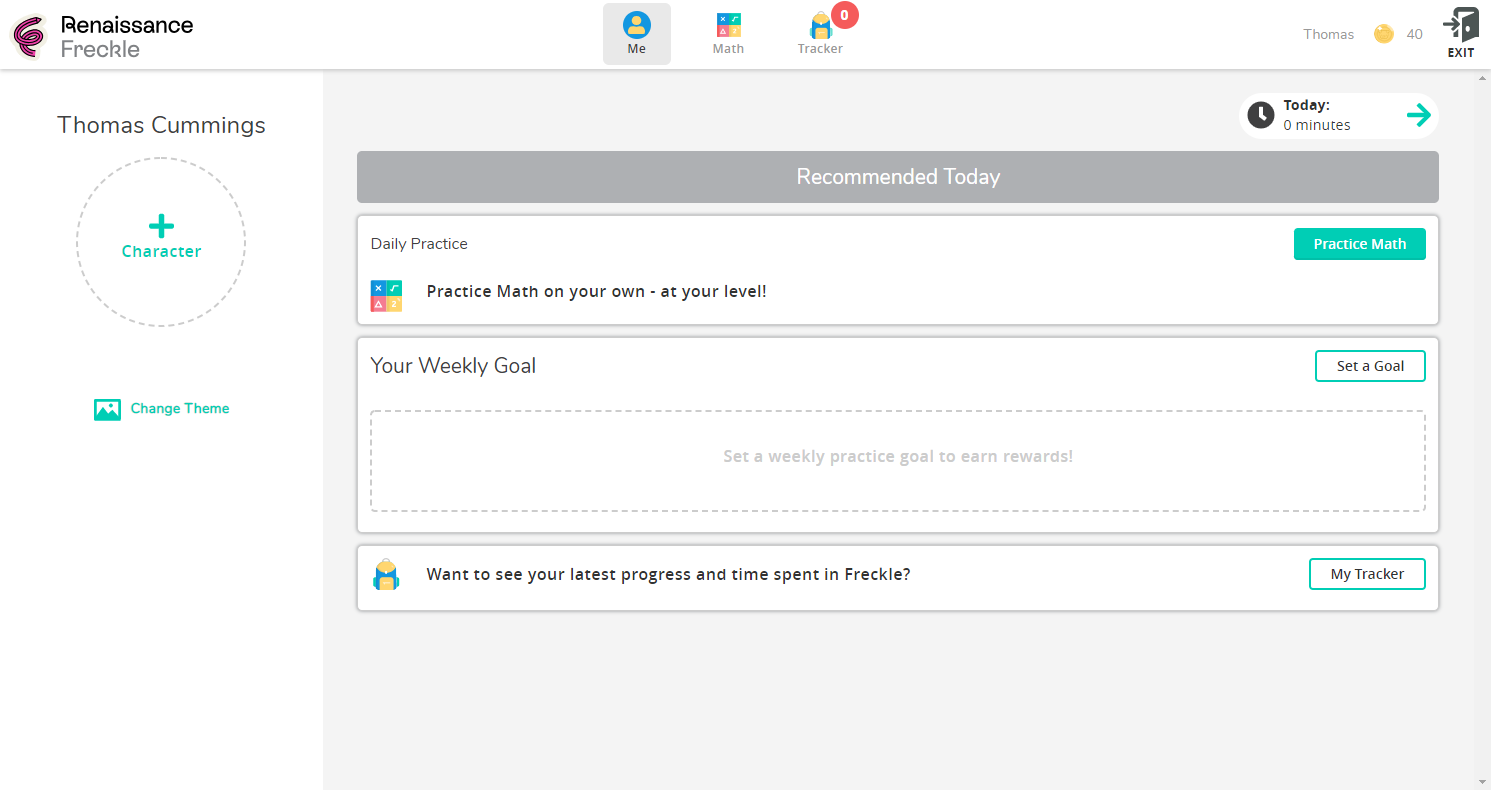This screenshot has height=790, width=1491.
Task: Expand today's practice time with green arrow
Action: pyautogui.click(x=1419, y=115)
